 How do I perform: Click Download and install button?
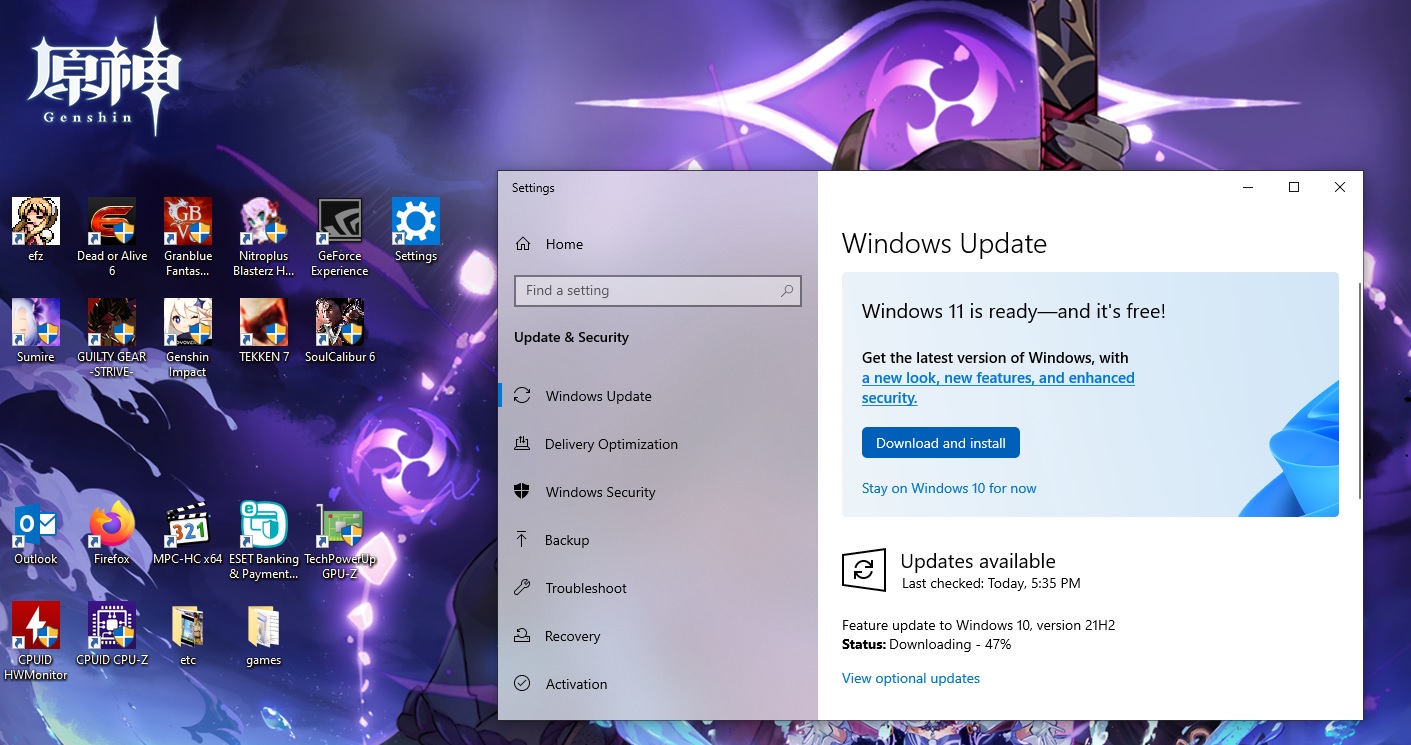pyautogui.click(x=941, y=443)
